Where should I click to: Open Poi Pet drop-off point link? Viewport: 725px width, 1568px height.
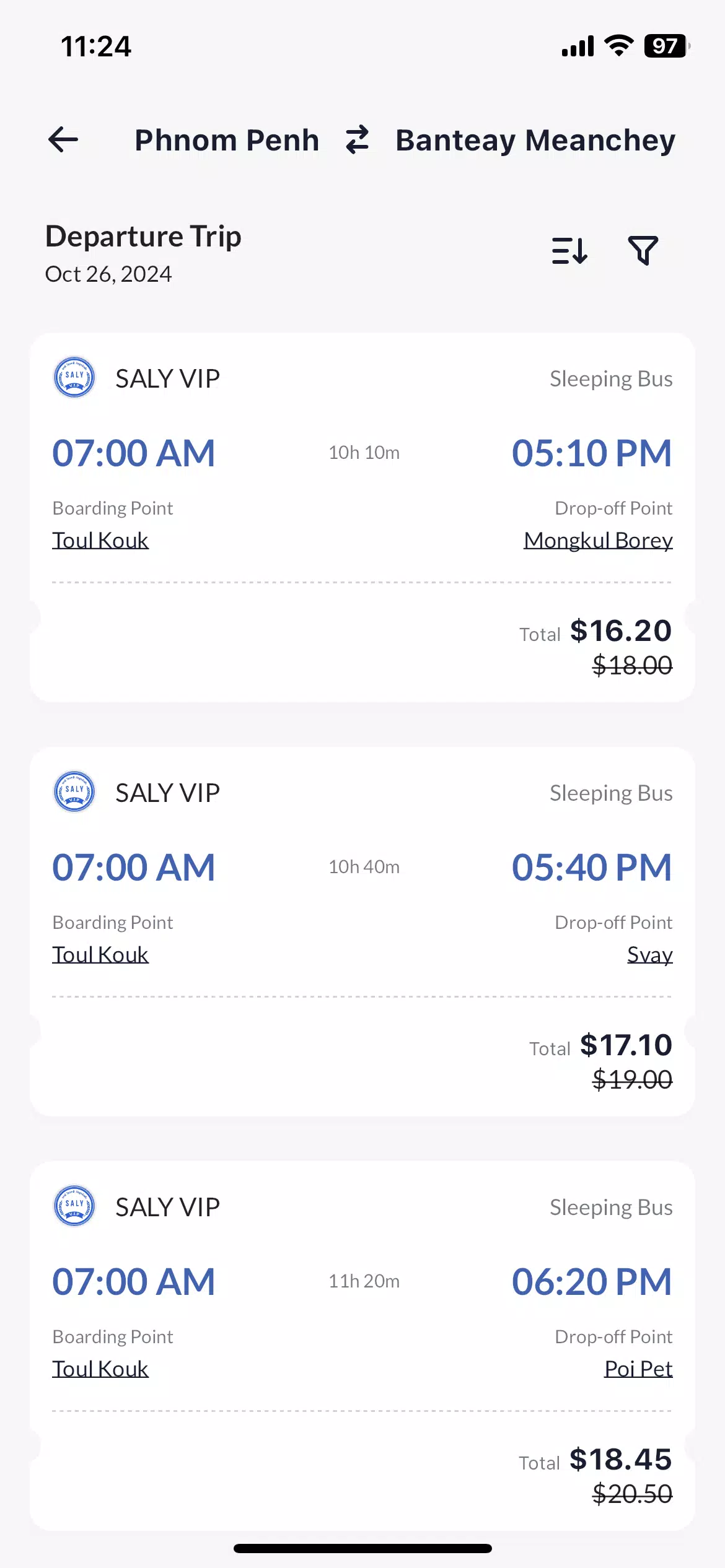638,1369
